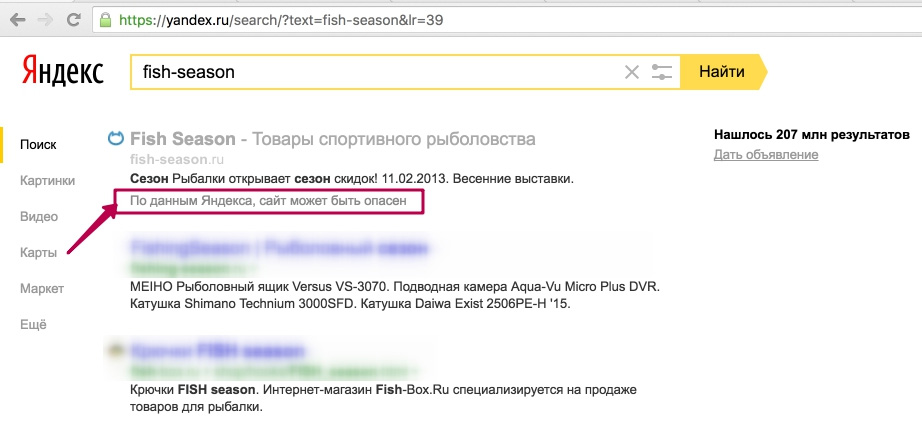Open the blurred Крючки FISH season result title

point(218,351)
